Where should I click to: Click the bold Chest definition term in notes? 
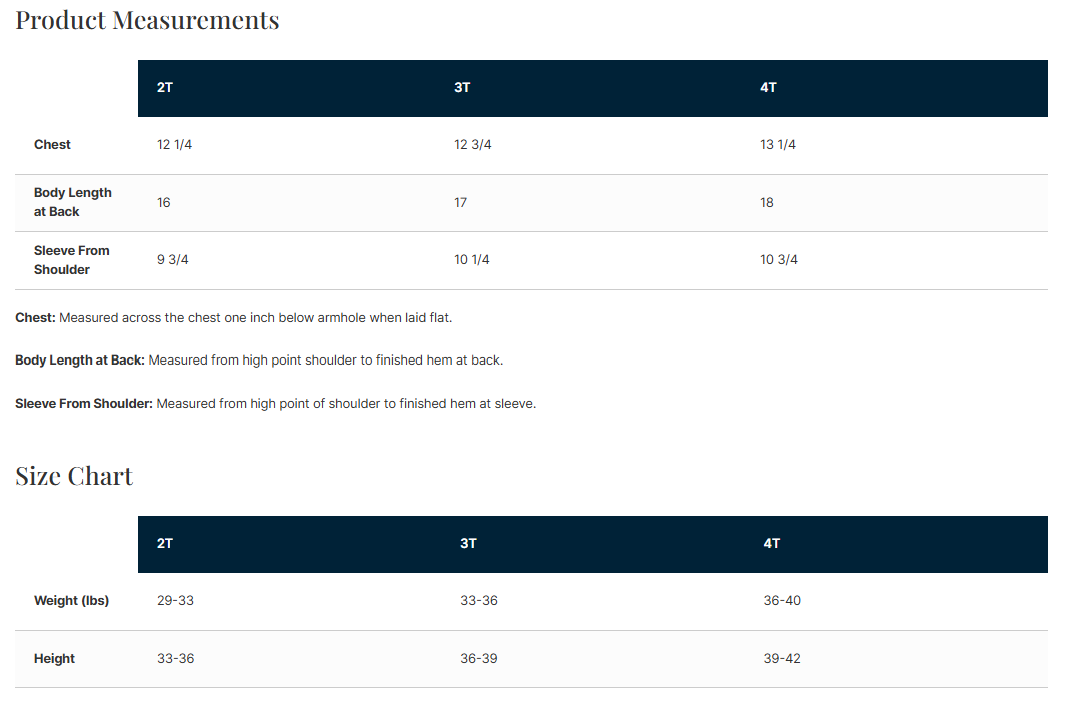click(x=35, y=318)
